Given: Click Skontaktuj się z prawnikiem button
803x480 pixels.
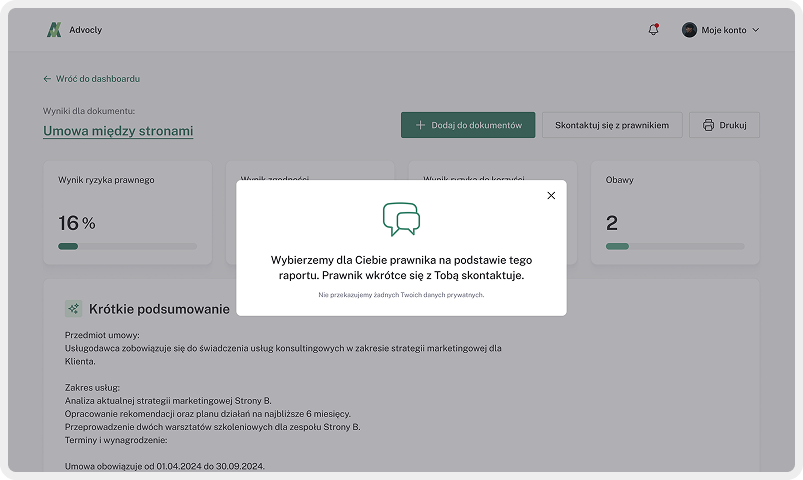Looking at the screenshot, I should (x=612, y=125).
